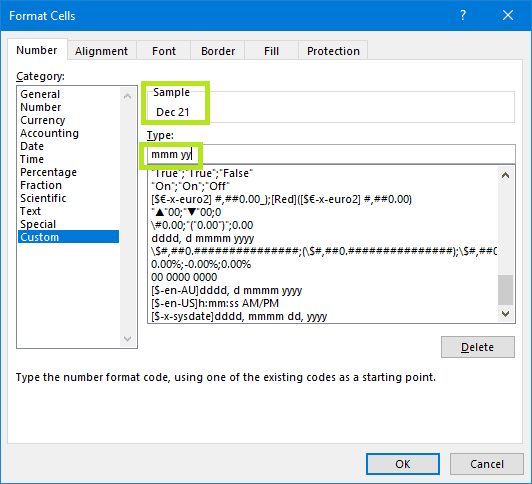Click the format list scrollbar thumb
The height and width of the screenshot is (484, 532).
coord(505,290)
